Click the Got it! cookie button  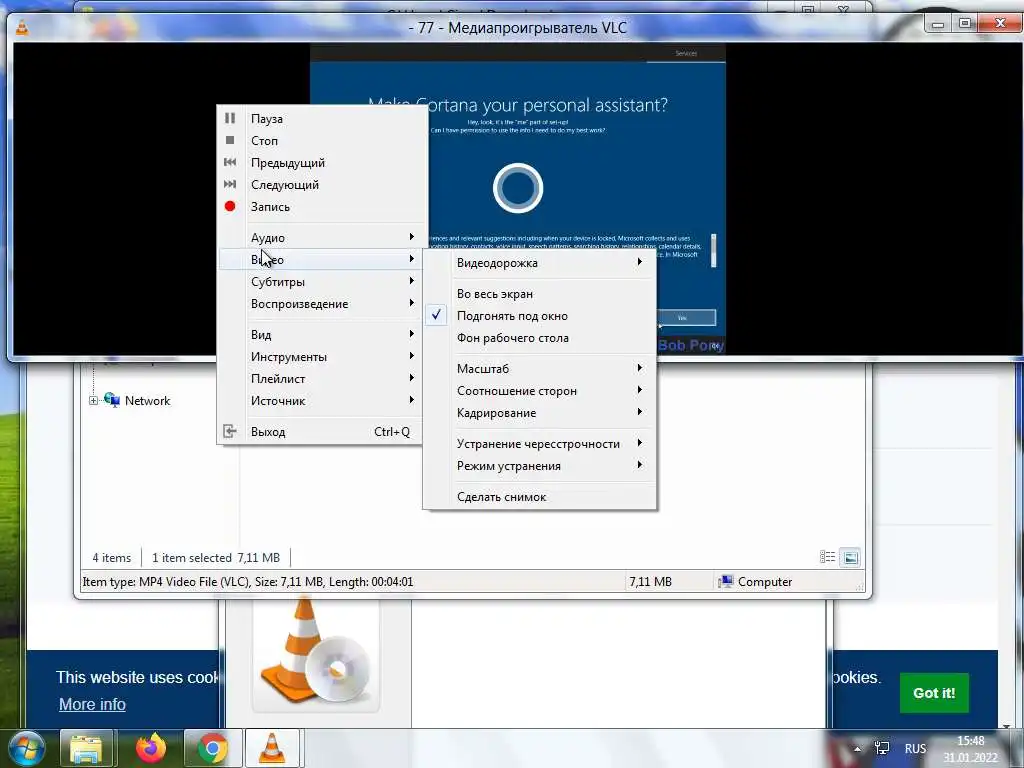coord(934,693)
